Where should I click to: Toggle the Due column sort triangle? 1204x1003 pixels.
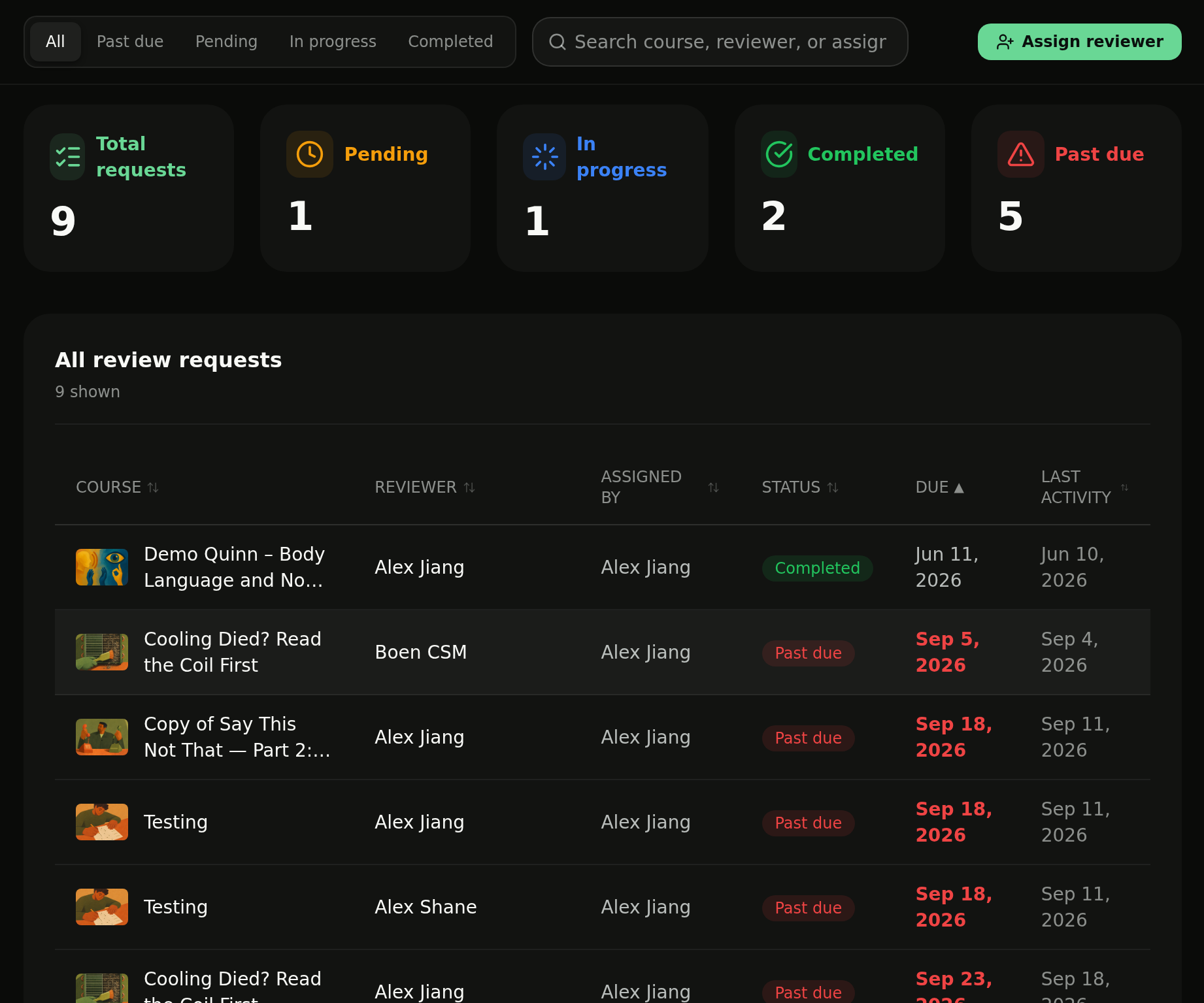pyautogui.click(x=959, y=487)
